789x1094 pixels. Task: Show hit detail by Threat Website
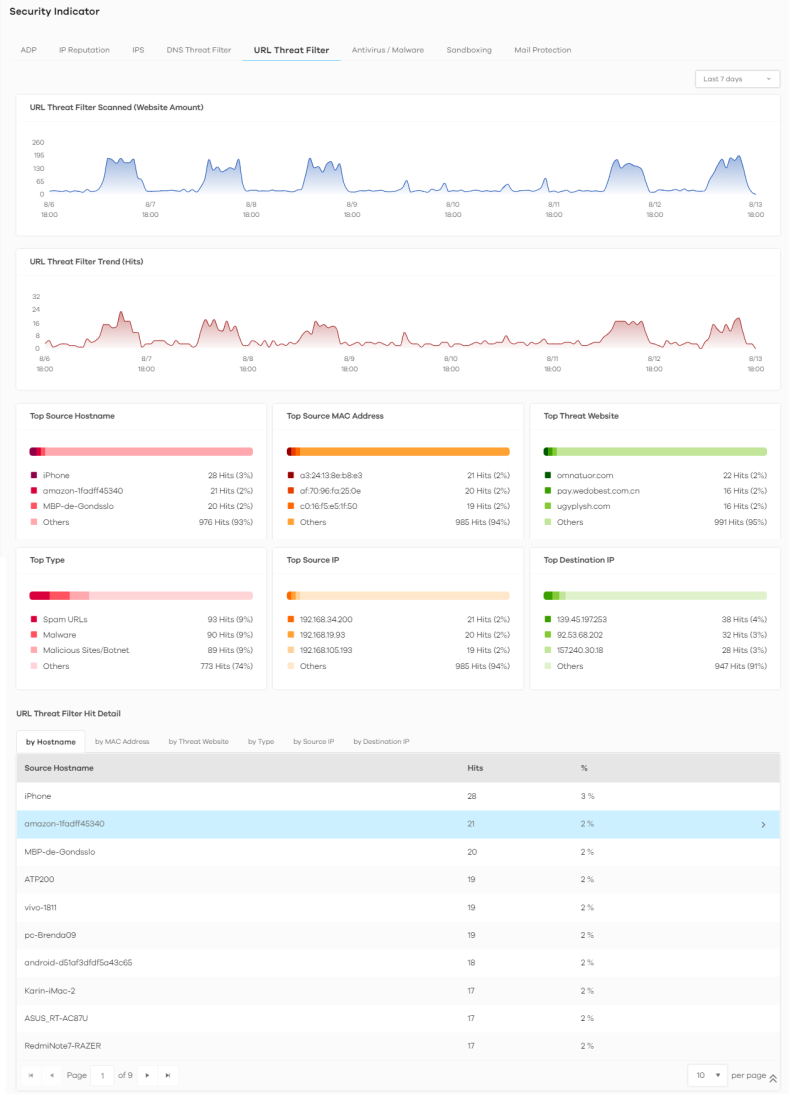tap(198, 742)
